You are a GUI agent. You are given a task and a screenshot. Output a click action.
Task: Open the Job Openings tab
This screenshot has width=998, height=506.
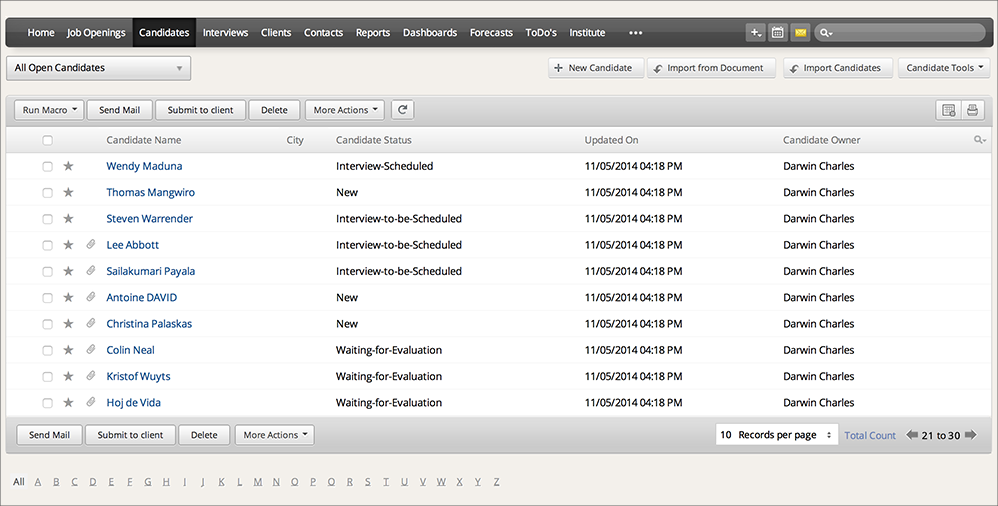point(96,33)
